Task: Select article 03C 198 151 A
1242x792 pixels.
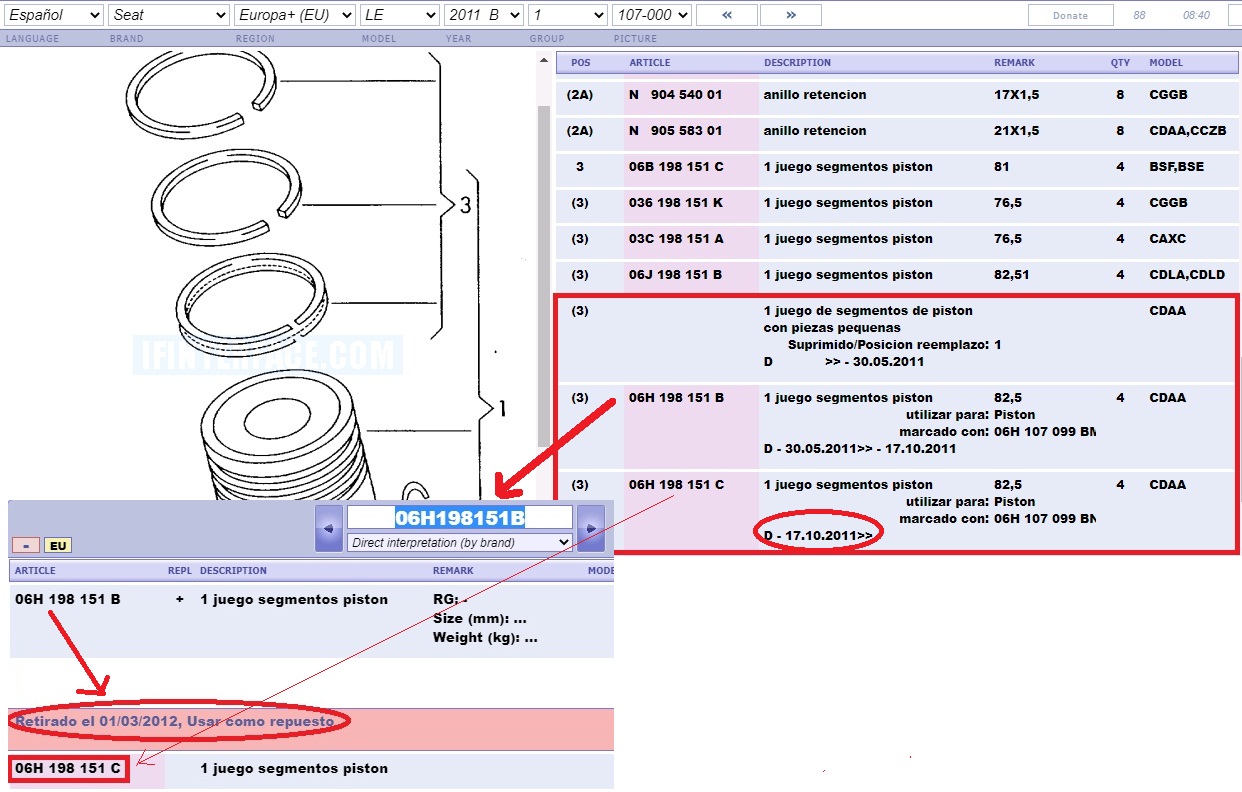Action: point(676,239)
